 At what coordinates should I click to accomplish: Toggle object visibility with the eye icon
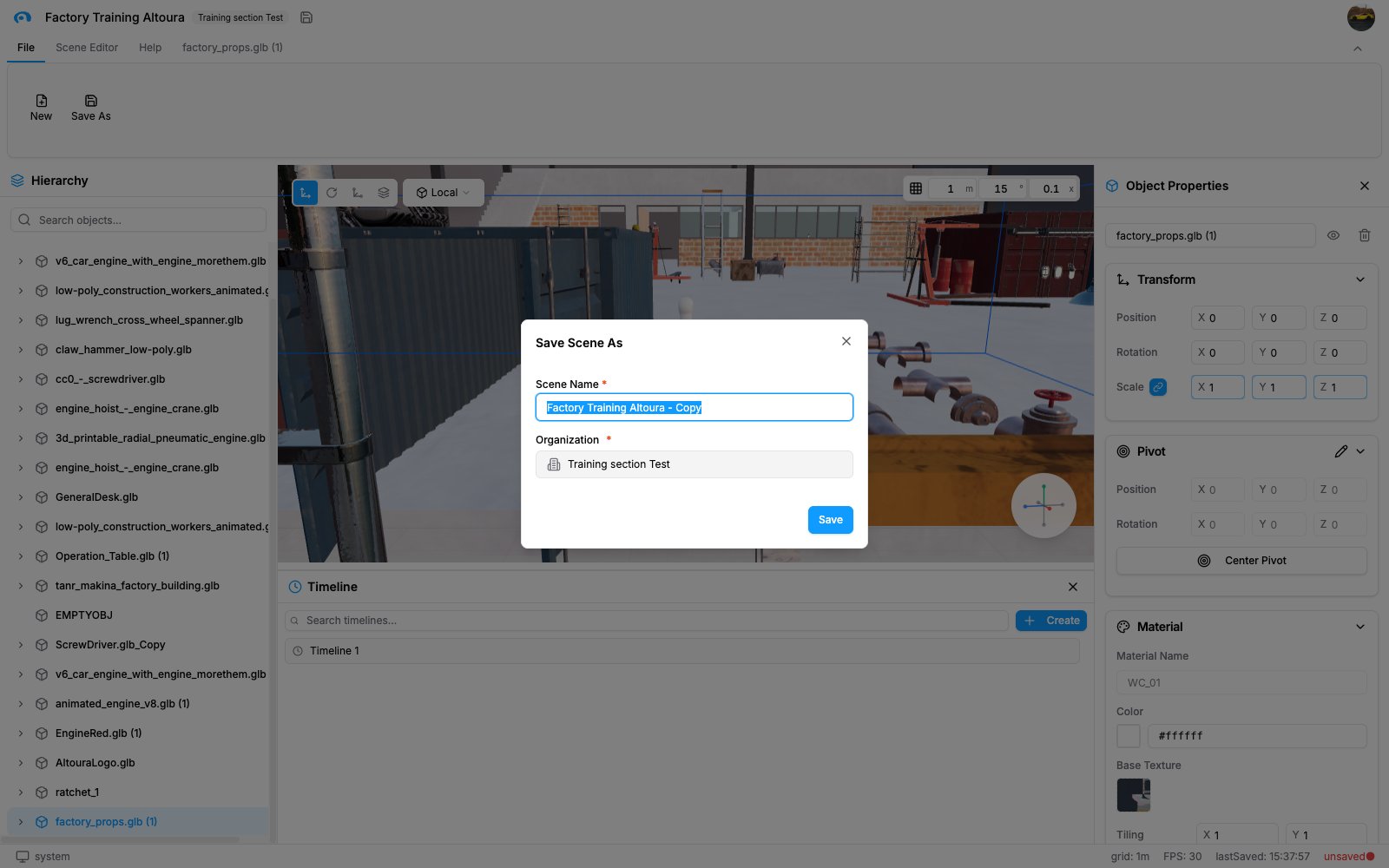click(x=1333, y=235)
